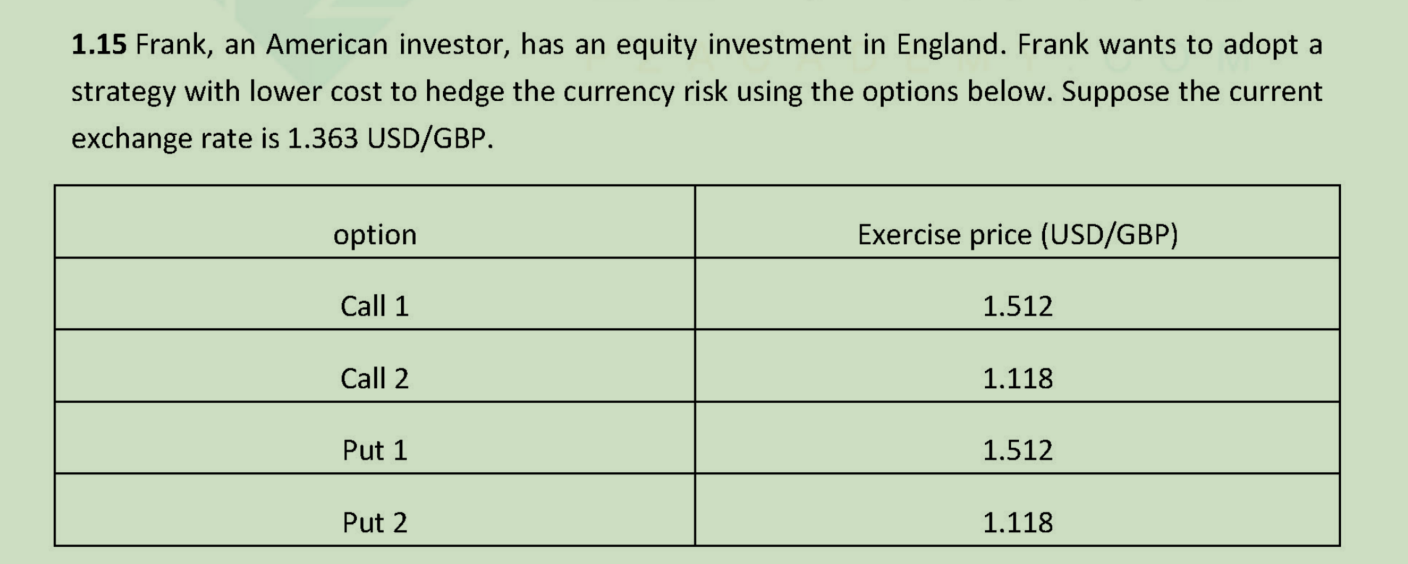Click "USD/GBP" after the 1.363 rate

[431, 138]
